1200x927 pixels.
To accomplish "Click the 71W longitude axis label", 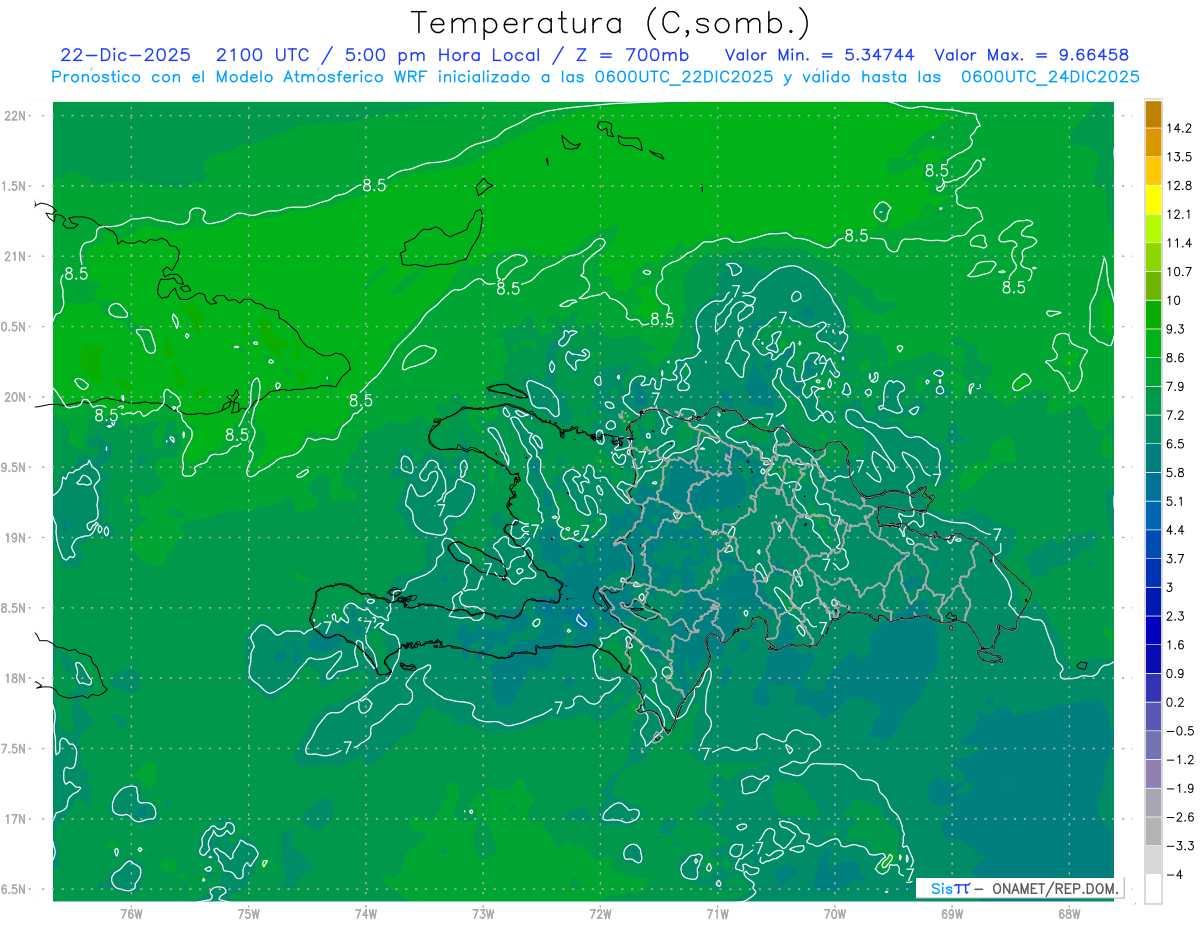I will pyautogui.click(x=717, y=913).
